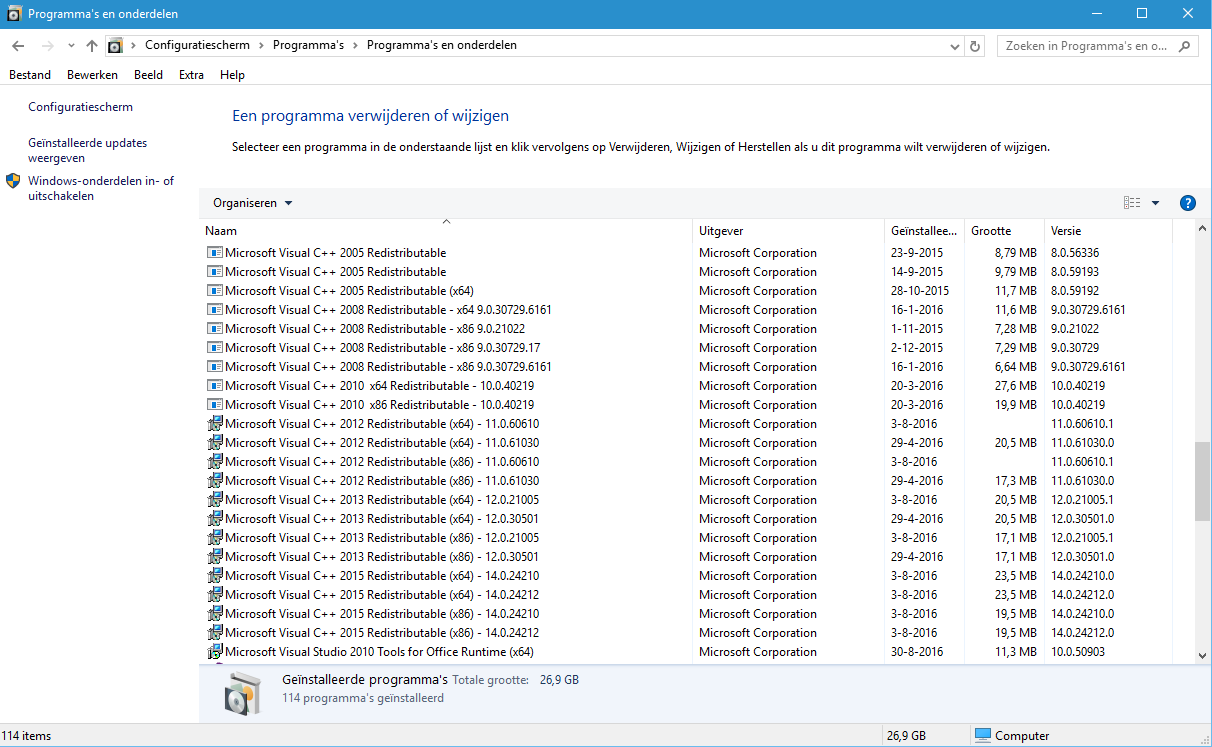This screenshot has width=1212, height=747.
Task: Click the control panel icon in address bar
Action: click(115, 46)
